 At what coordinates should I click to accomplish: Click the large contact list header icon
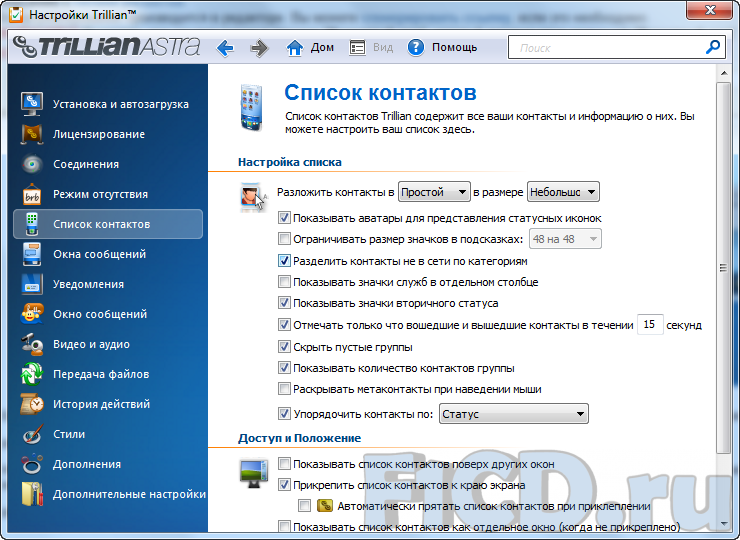coord(251,108)
